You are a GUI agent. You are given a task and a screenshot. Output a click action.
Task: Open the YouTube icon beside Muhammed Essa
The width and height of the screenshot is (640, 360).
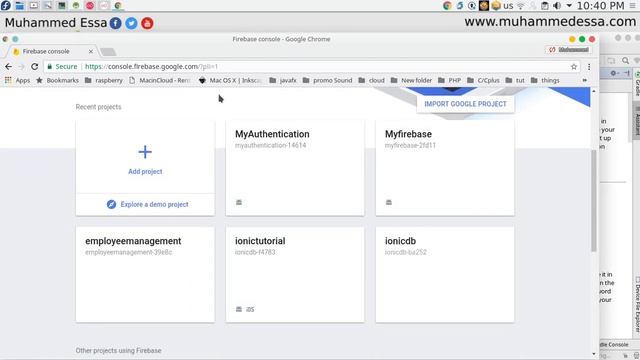click(x=147, y=23)
